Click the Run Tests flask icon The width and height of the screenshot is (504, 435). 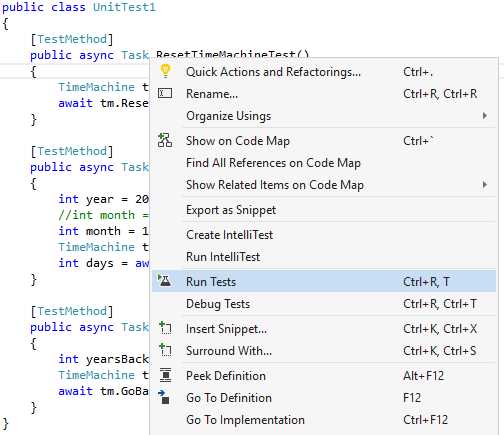tap(165, 281)
